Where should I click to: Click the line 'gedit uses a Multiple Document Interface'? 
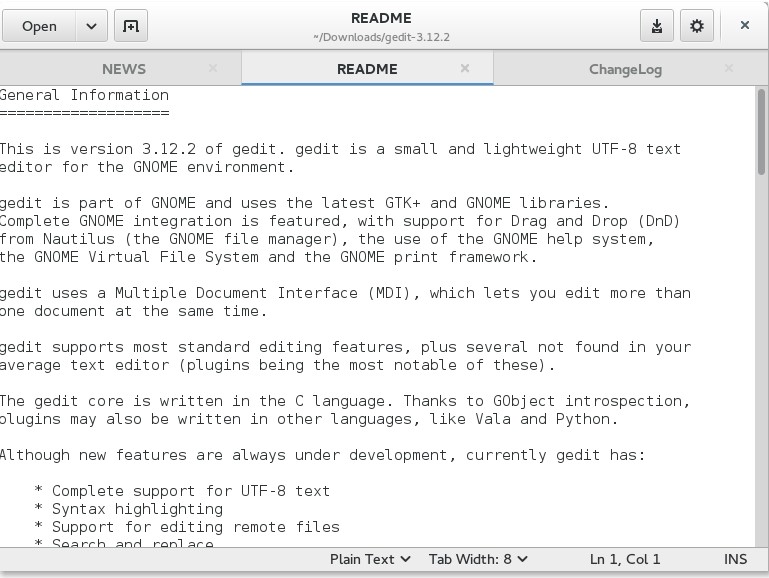pos(345,293)
